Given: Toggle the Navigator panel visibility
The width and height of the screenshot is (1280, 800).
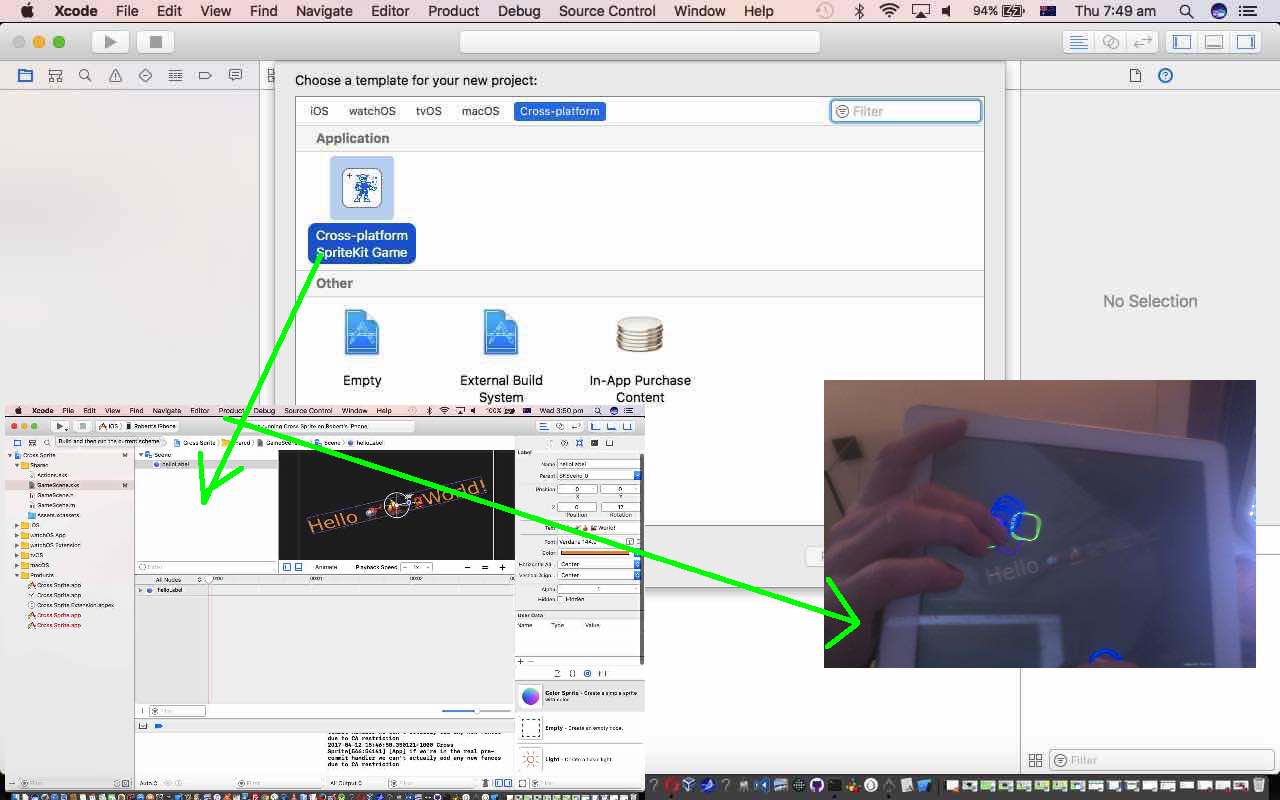Looking at the screenshot, I should tap(1182, 42).
